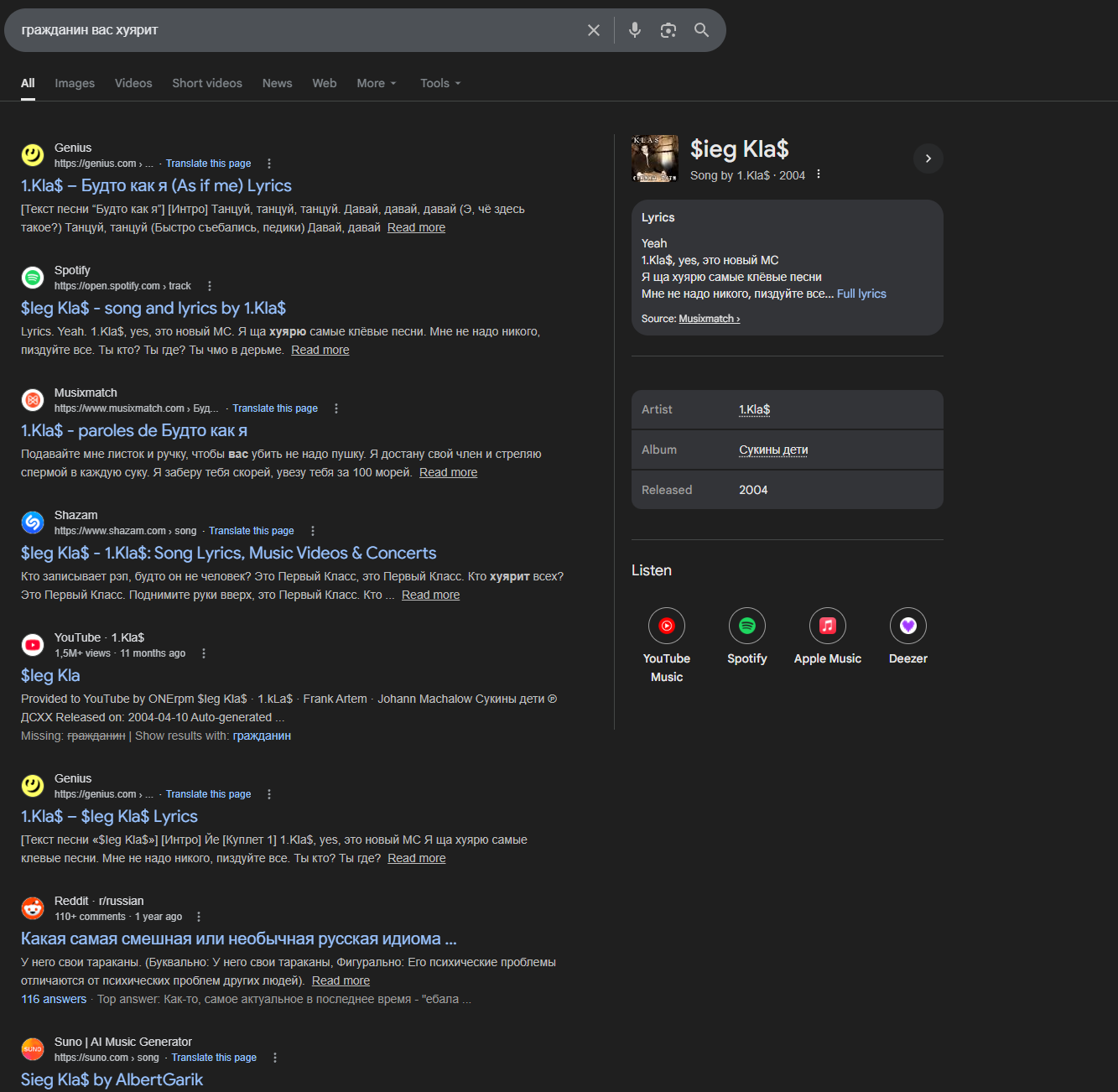1118x1092 pixels.
Task: Open options menu for YouTube result
Action: click(x=204, y=653)
